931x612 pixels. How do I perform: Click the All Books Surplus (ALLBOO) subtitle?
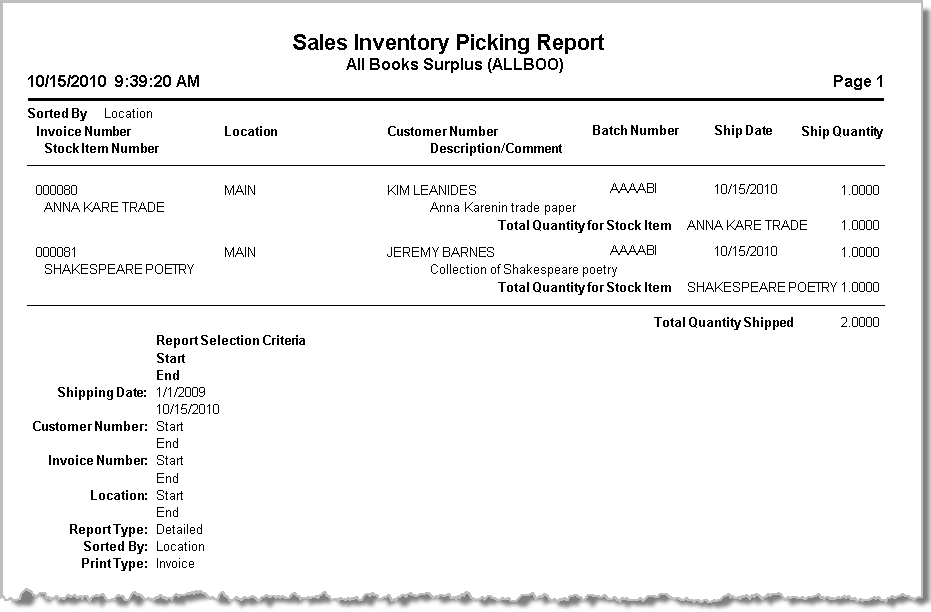(x=448, y=64)
